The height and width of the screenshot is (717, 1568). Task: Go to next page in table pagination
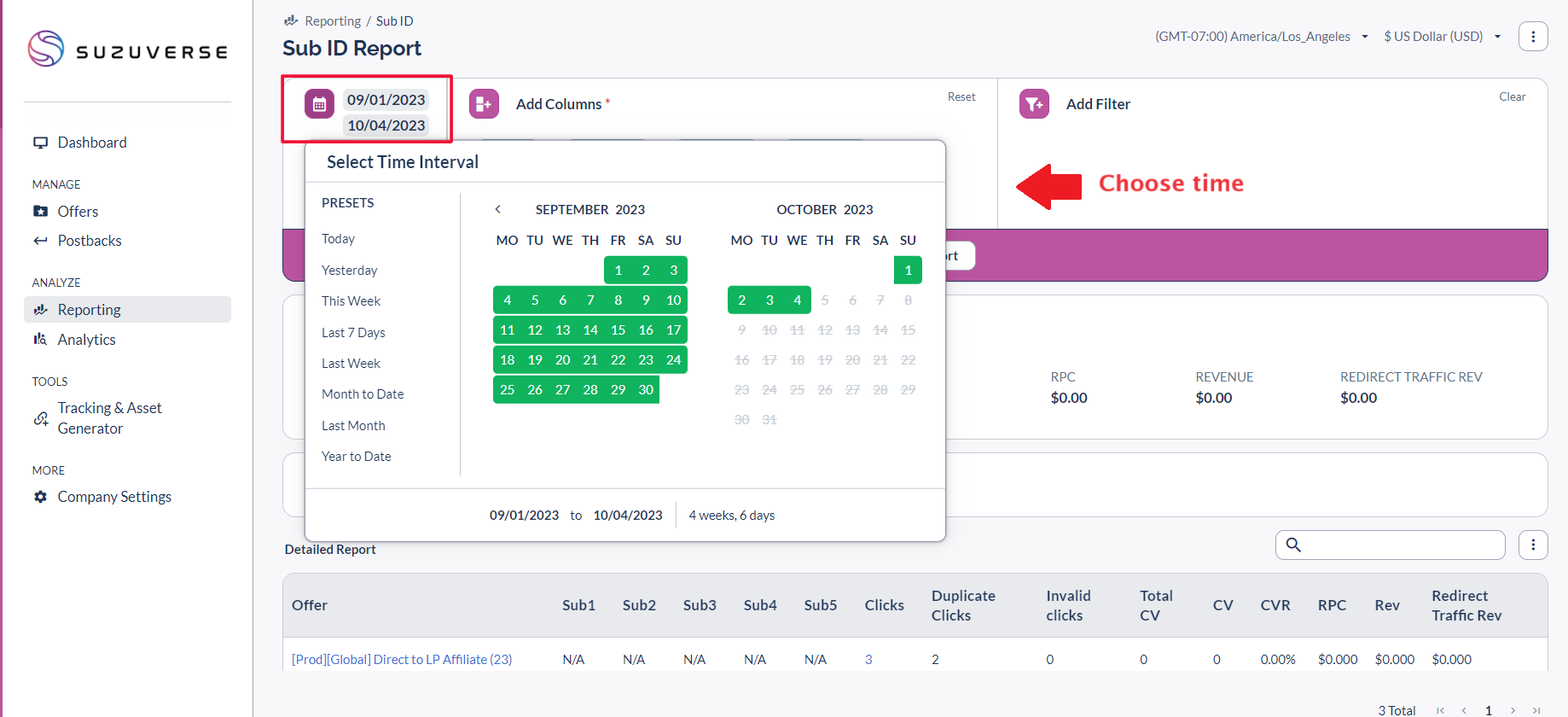(x=1513, y=710)
